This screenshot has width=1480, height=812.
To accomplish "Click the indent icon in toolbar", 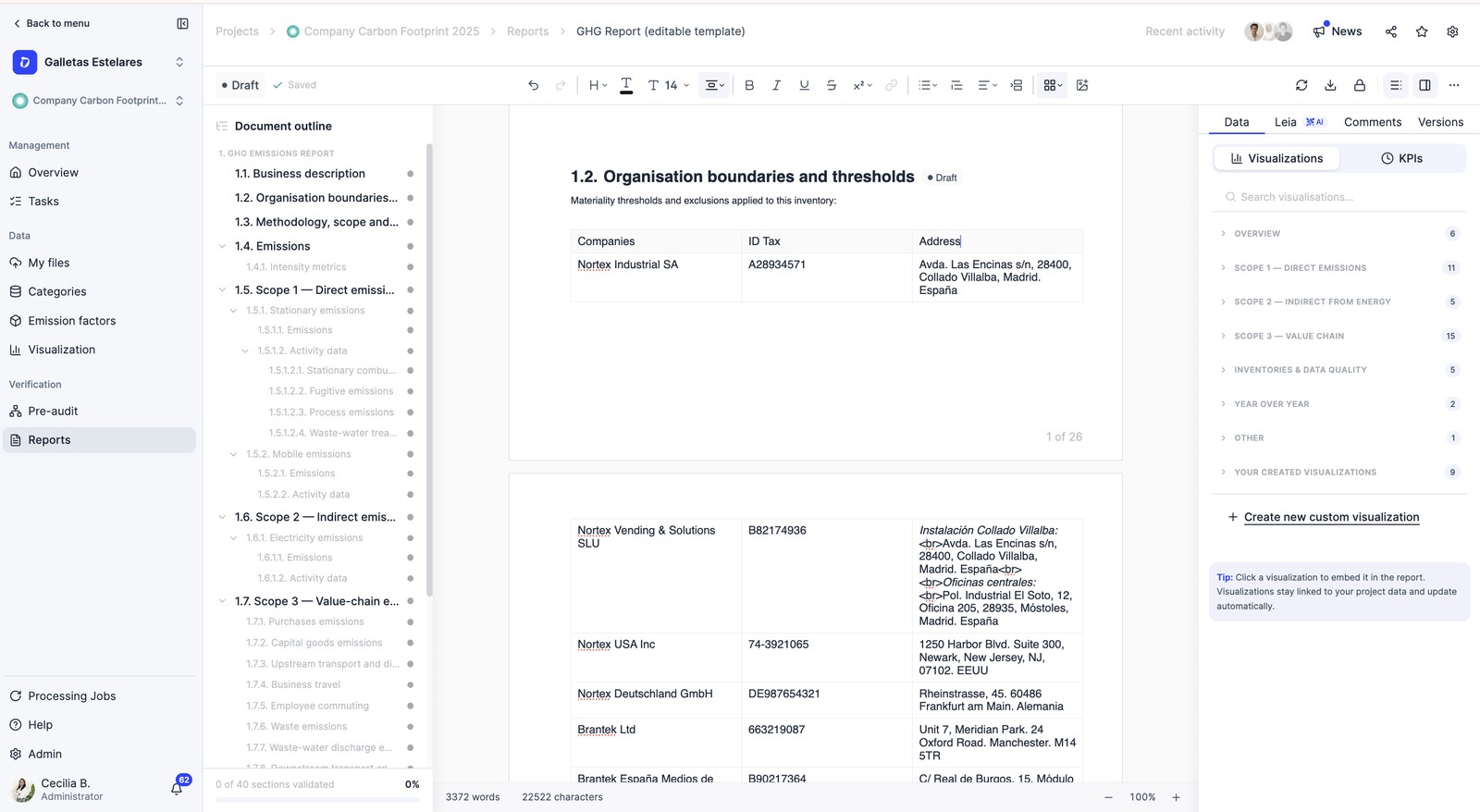I will click(1017, 85).
